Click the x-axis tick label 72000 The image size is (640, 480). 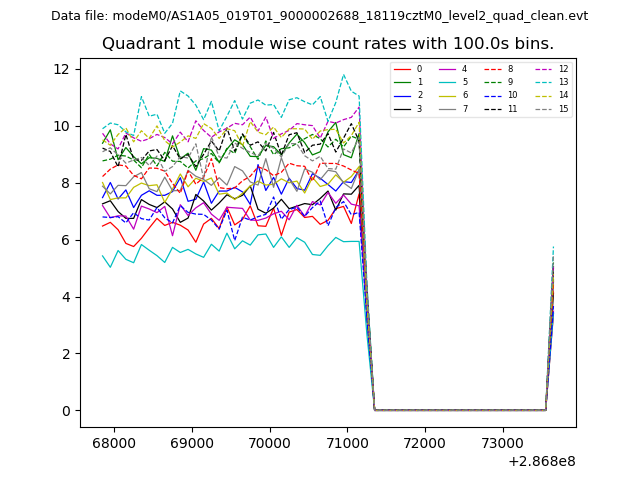[x=424, y=443]
